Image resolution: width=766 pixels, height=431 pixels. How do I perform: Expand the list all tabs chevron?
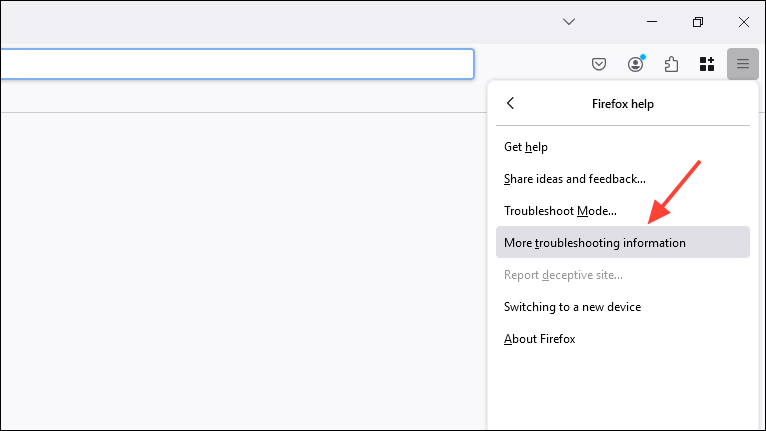tap(569, 22)
